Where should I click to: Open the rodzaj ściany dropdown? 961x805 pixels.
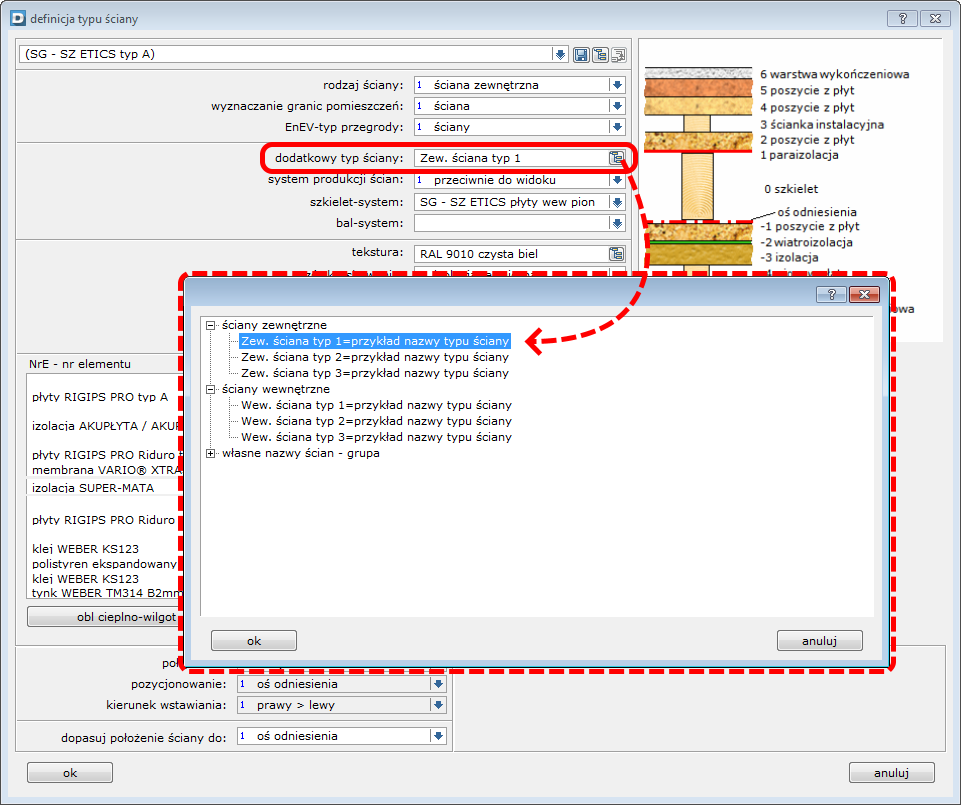click(617, 85)
